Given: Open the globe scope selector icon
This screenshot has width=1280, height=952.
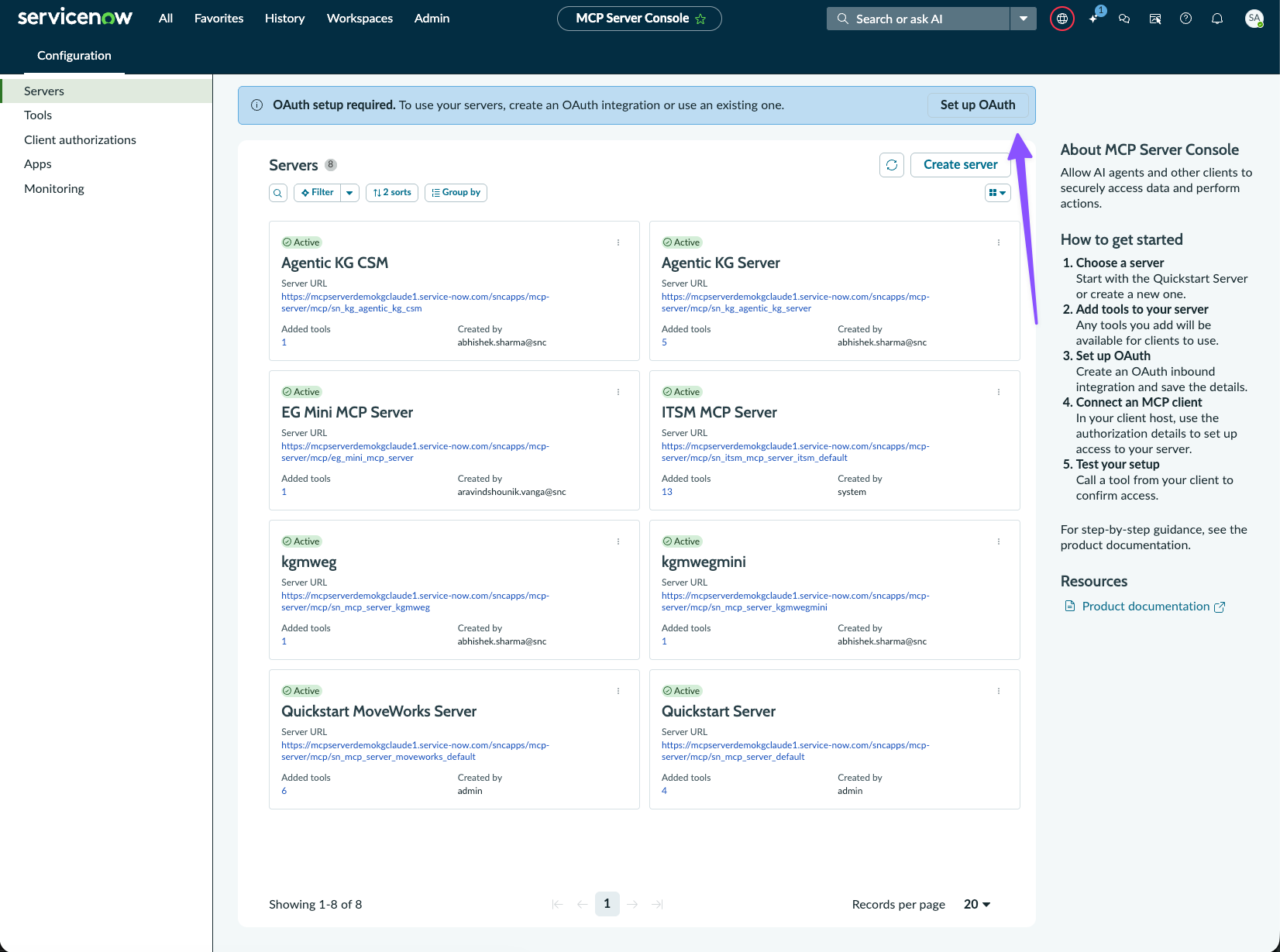Looking at the screenshot, I should point(1062,19).
